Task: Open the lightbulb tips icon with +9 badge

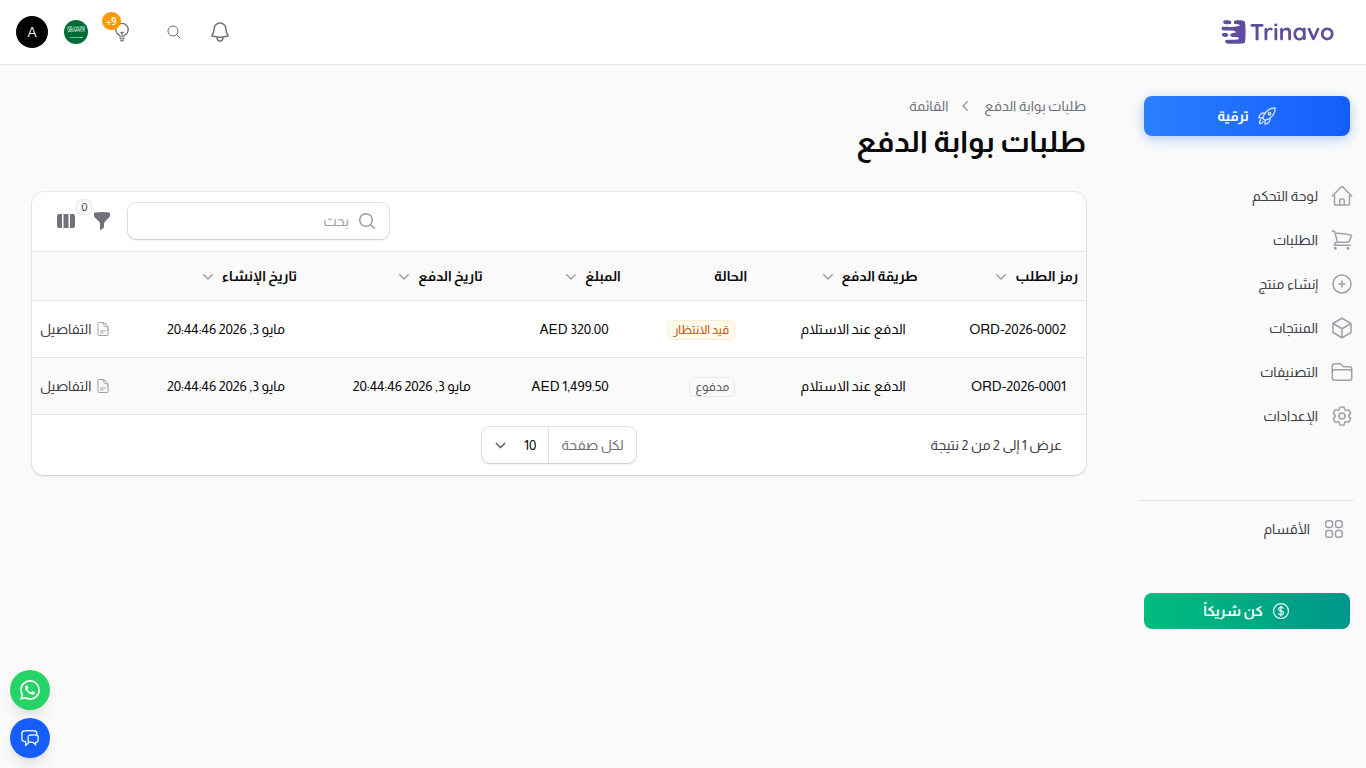Action: (121, 30)
